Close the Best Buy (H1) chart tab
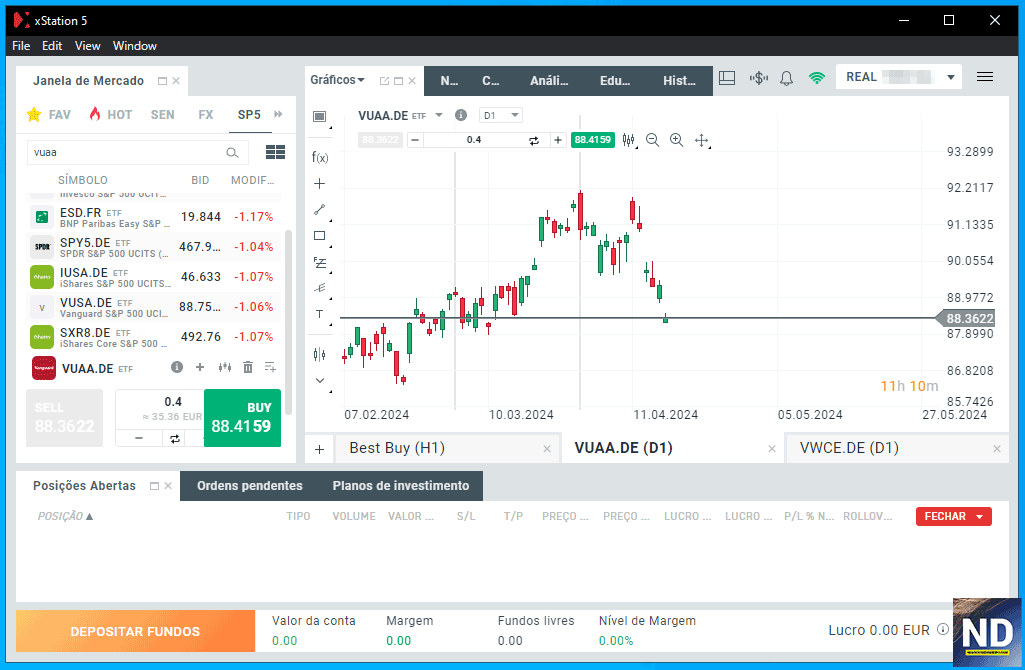This screenshot has height=670, width=1025. 547,449
